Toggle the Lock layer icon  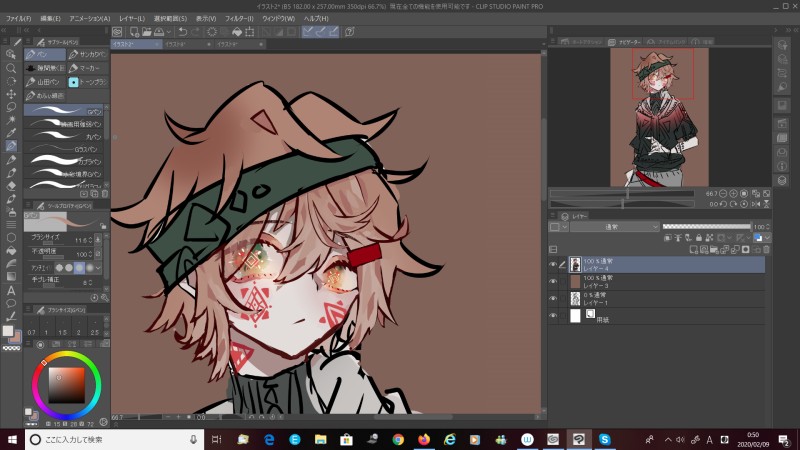pyautogui.click(x=699, y=238)
